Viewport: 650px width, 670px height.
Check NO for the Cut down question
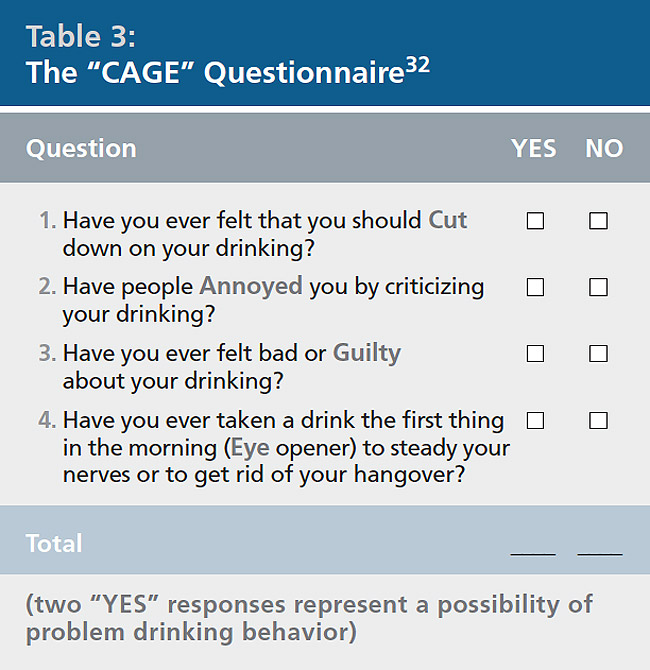598,221
